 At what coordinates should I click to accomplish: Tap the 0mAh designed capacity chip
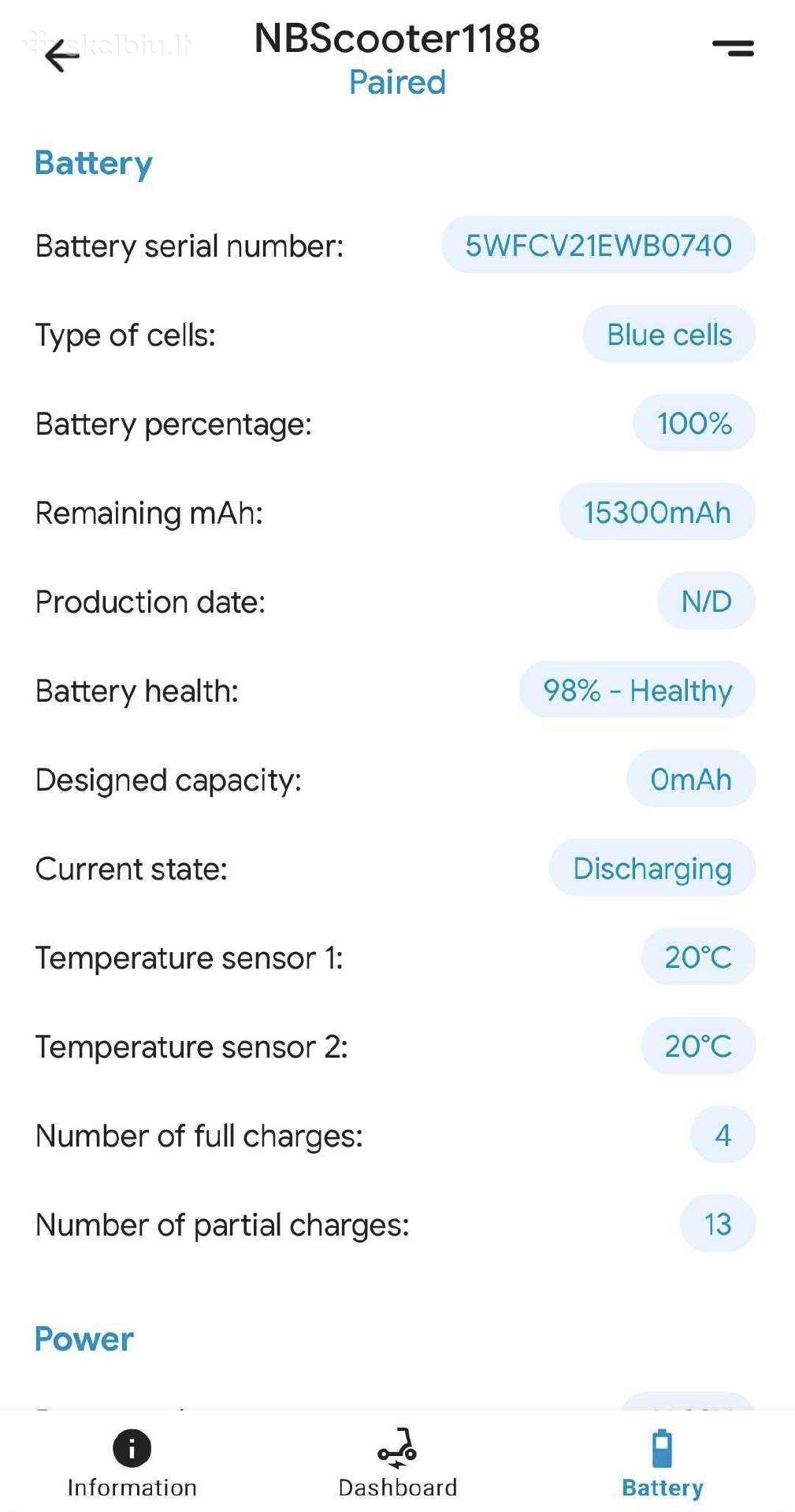click(x=691, y=779)
